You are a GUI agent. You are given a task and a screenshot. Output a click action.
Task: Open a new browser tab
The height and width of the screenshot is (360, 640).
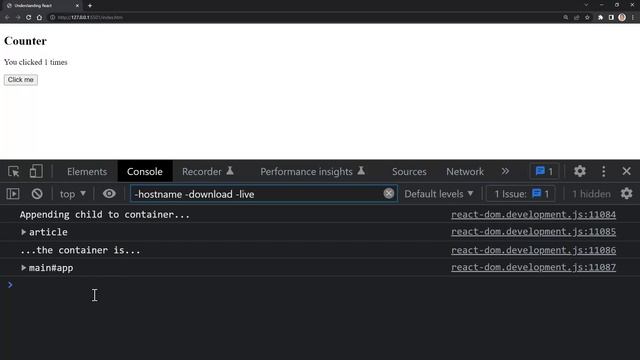[90, 6]
